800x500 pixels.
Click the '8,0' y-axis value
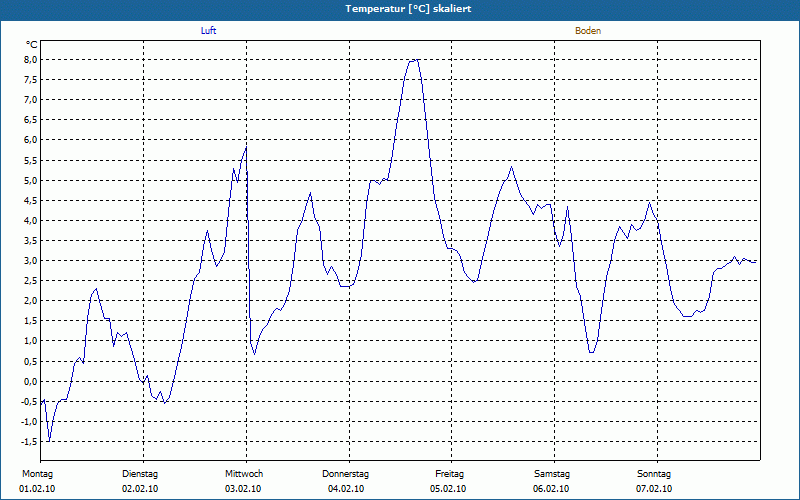pyautogui.click(x=31, y=60)
